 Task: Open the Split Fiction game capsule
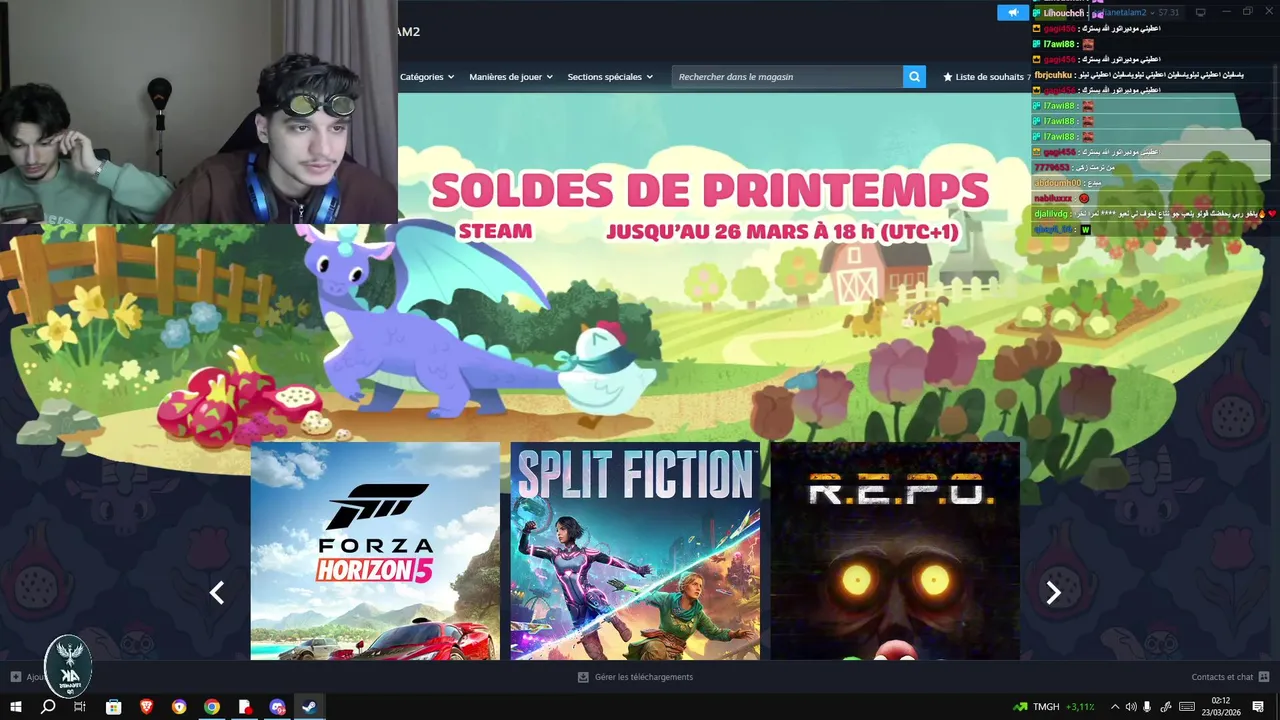(635, 551)
